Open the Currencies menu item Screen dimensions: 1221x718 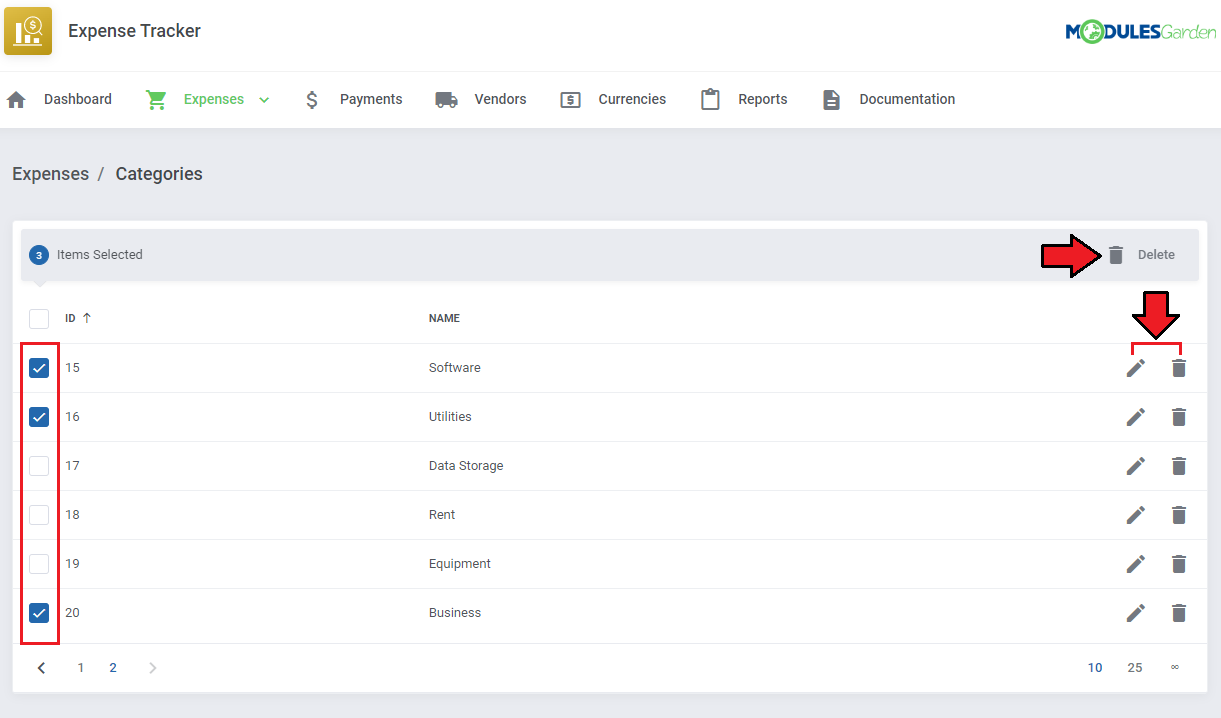tap(632, 99)
